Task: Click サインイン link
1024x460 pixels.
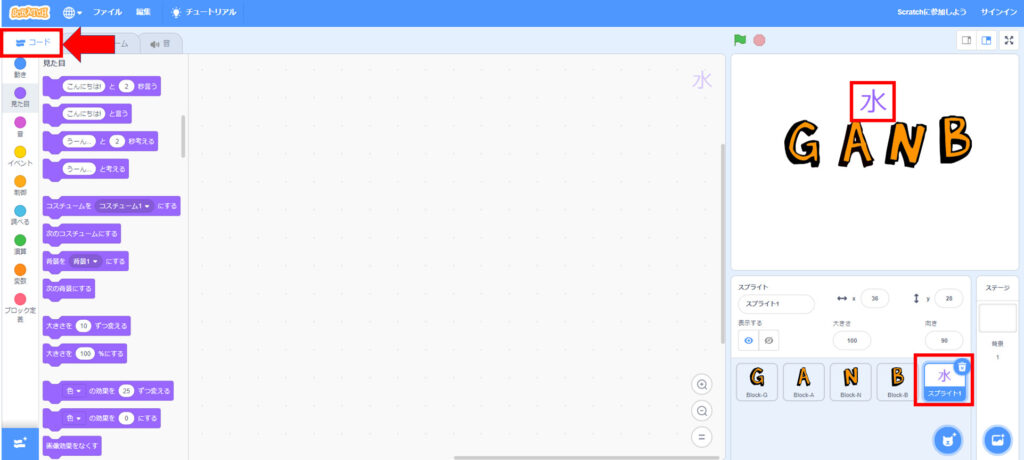Action: coord(997,12)
